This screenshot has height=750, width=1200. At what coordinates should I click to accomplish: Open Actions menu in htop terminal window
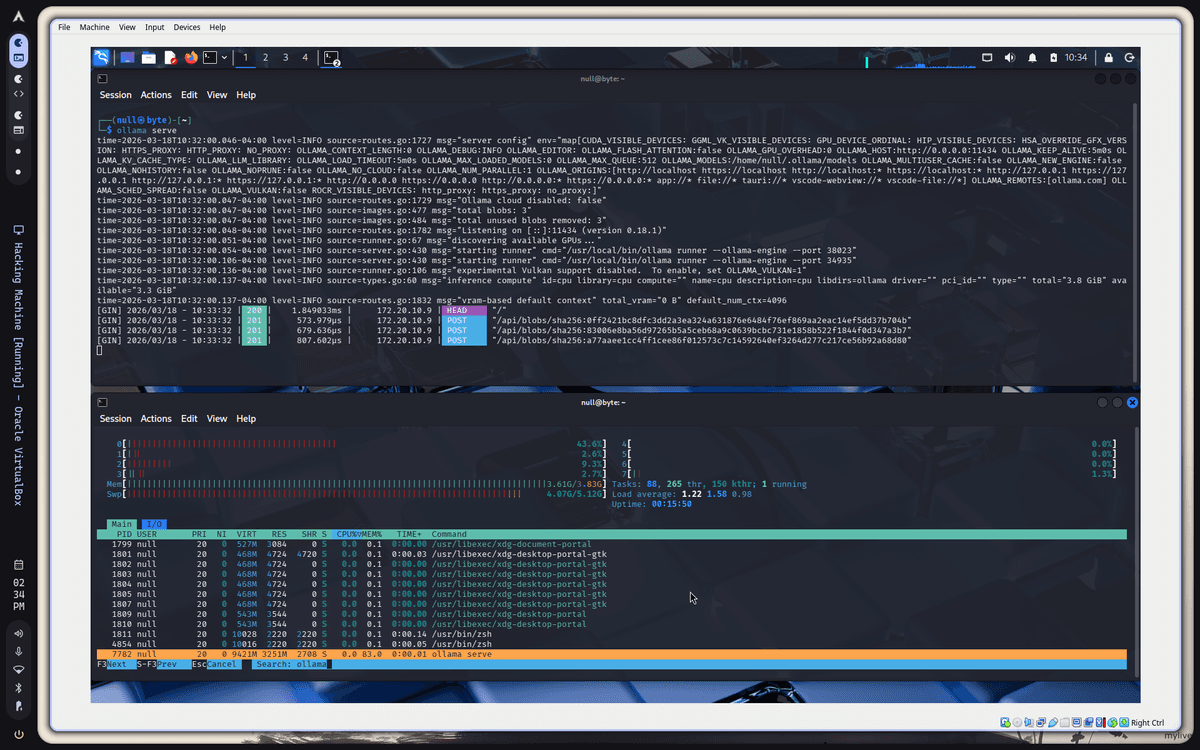[156, 419]
